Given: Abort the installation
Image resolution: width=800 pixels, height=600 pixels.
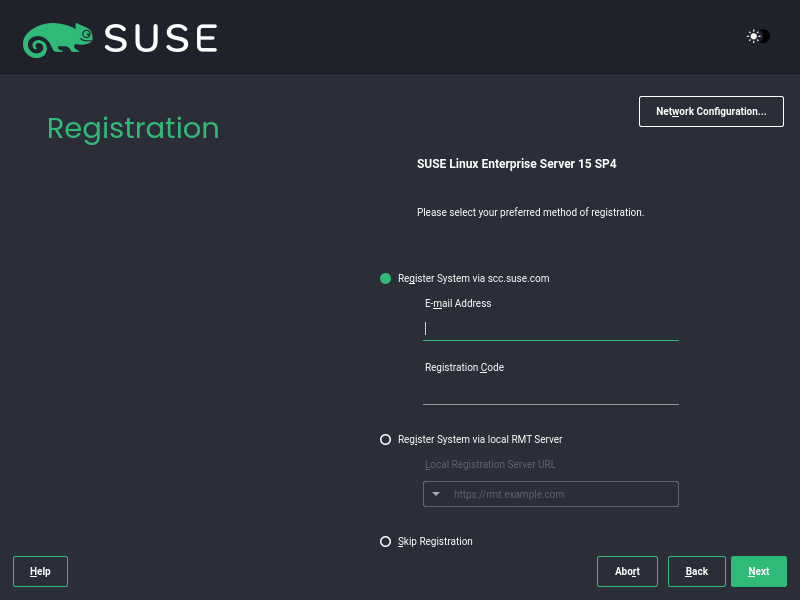Looking at the screenshot, I should [x=627, y=571].
